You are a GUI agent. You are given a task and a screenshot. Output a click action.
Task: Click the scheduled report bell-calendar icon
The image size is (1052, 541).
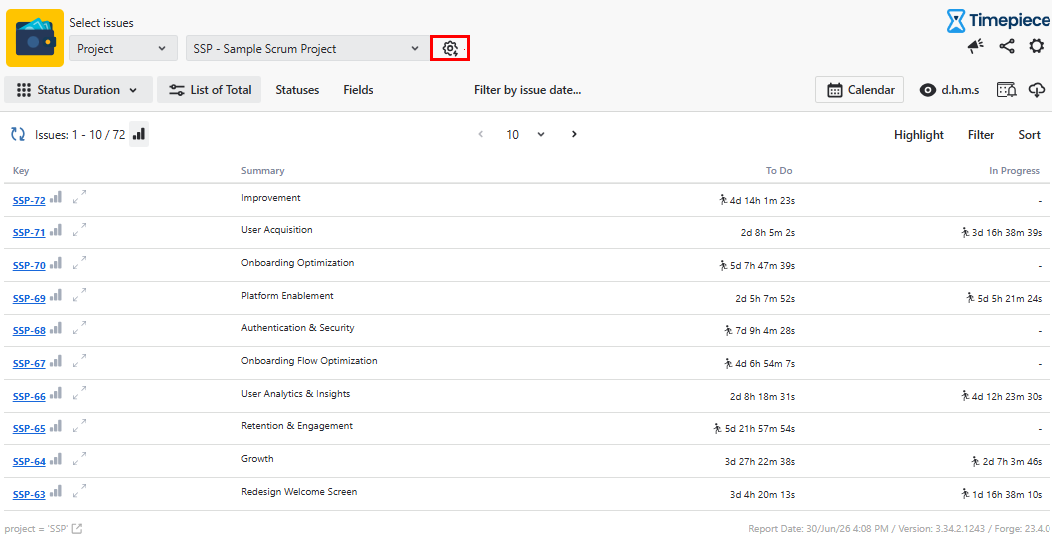pyautogui.click(x=1006, y=90)
